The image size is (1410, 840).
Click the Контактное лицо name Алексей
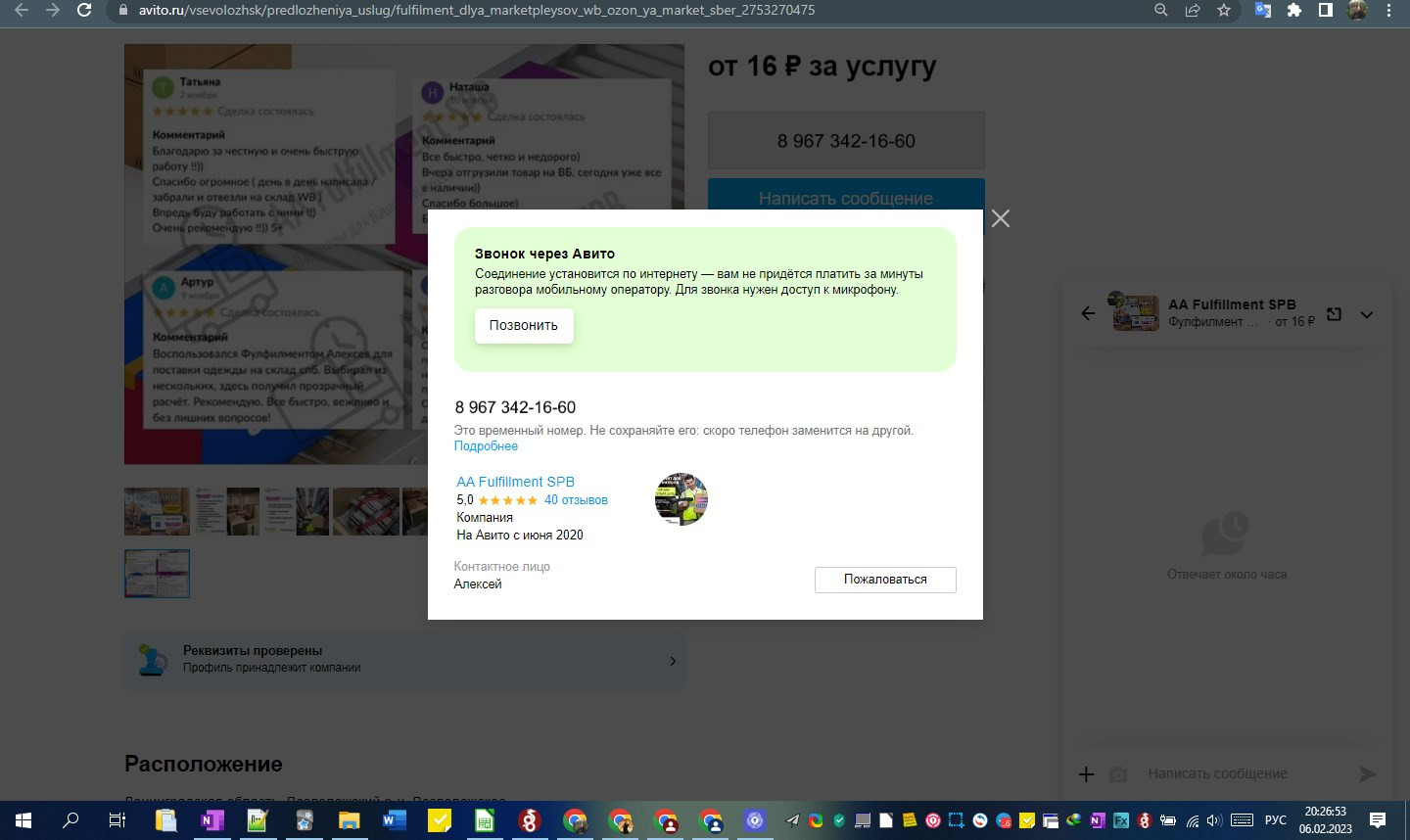pos(478,584)
